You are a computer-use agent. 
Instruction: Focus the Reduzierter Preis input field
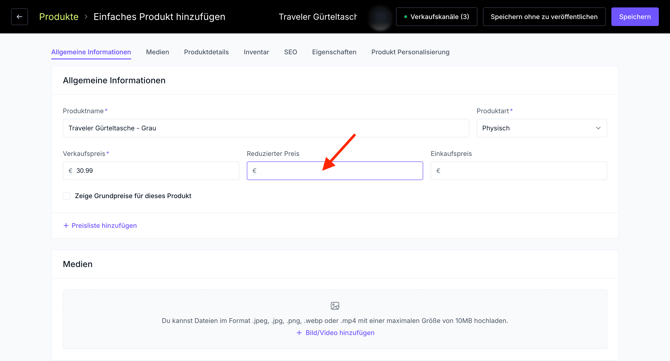pyautogui.click(x=335, y=170)
